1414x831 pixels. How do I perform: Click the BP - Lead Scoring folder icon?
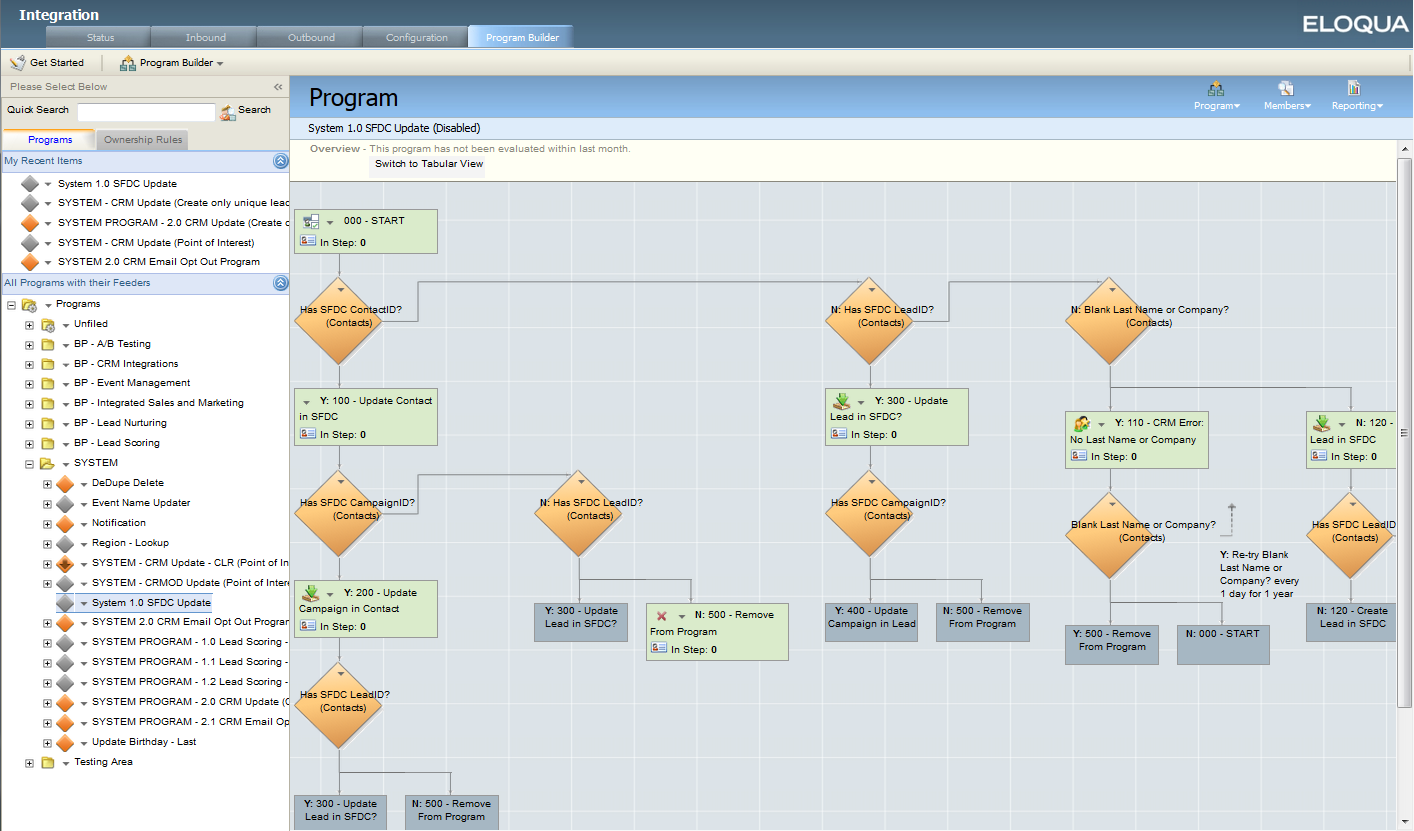48,444
